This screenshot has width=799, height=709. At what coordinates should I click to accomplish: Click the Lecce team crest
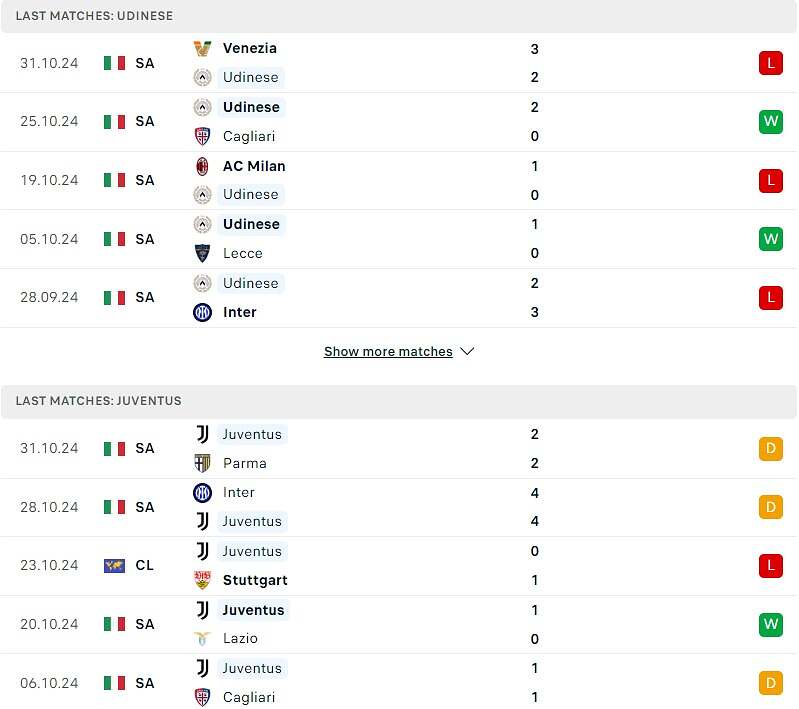(x=202, y=253)
